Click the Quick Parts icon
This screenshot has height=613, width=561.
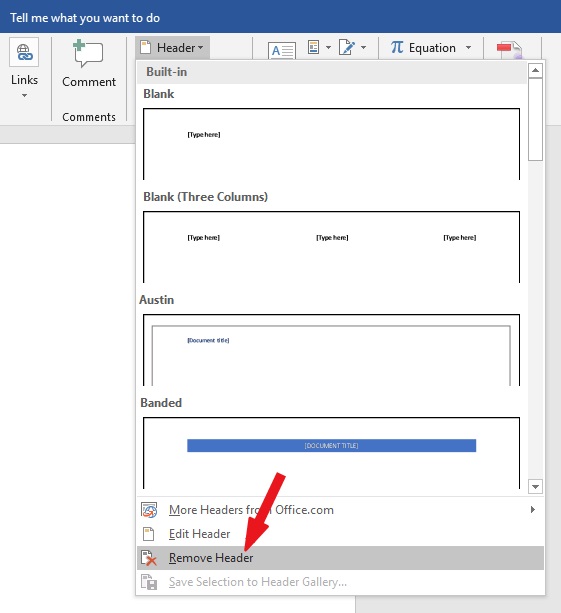click(x=314, y=47)
